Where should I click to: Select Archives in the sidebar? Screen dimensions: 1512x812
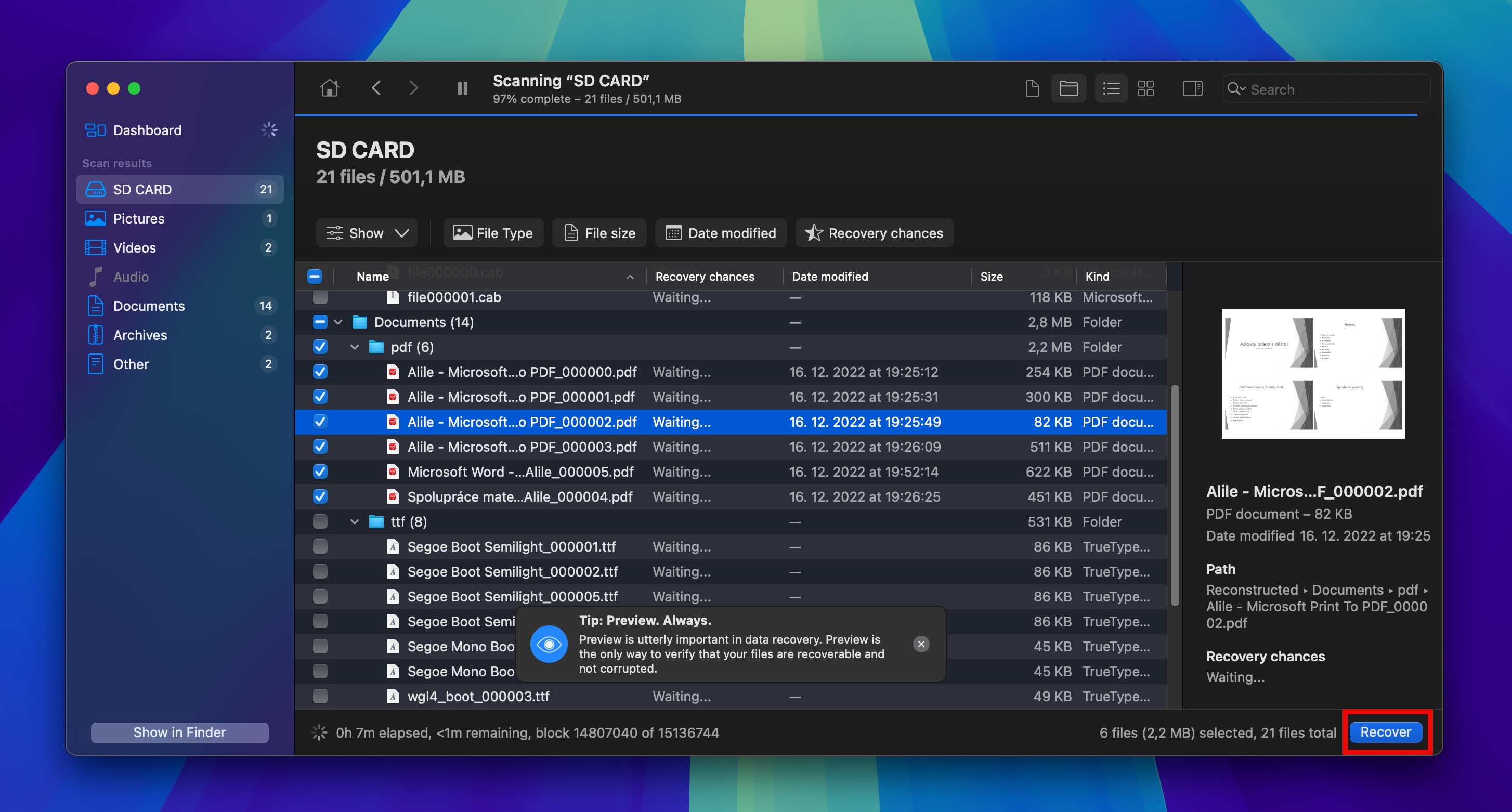tap(140, 335)
